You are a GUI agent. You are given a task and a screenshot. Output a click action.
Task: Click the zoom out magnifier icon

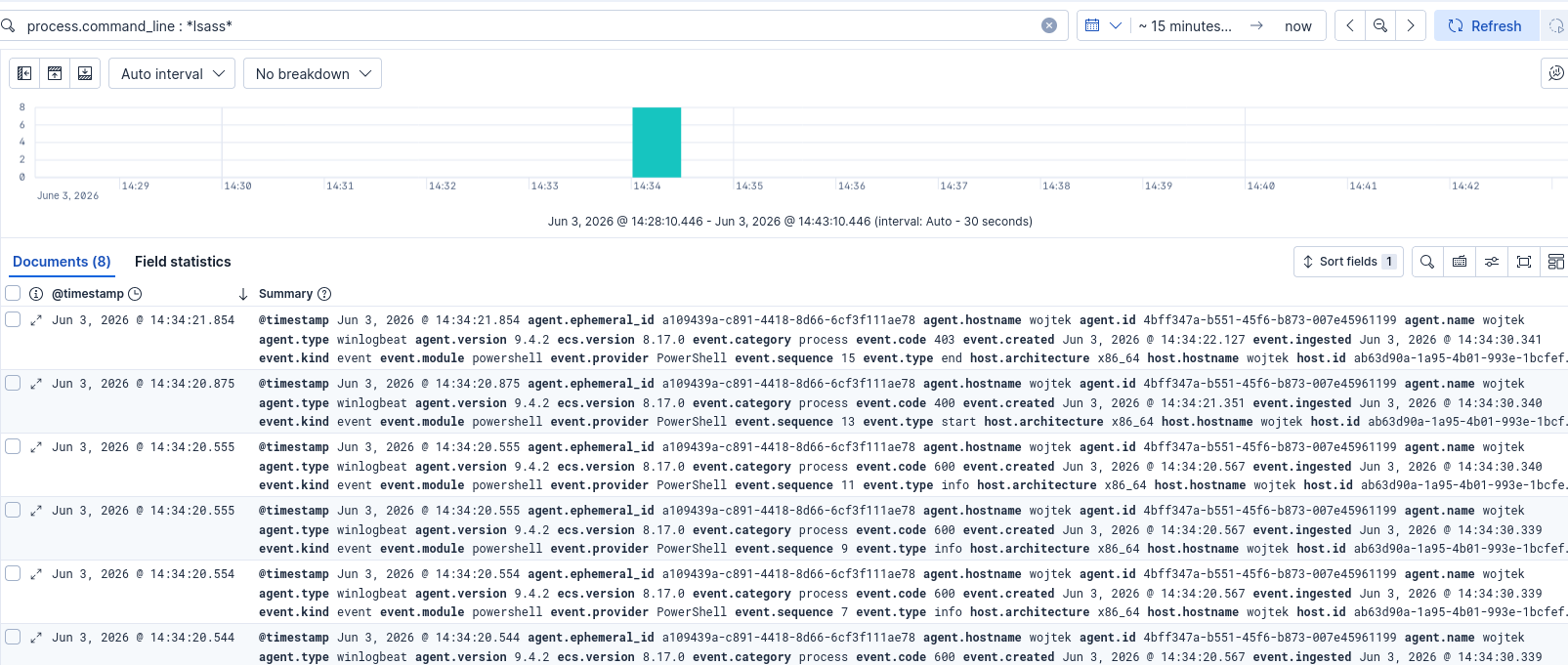(1380, 25)
